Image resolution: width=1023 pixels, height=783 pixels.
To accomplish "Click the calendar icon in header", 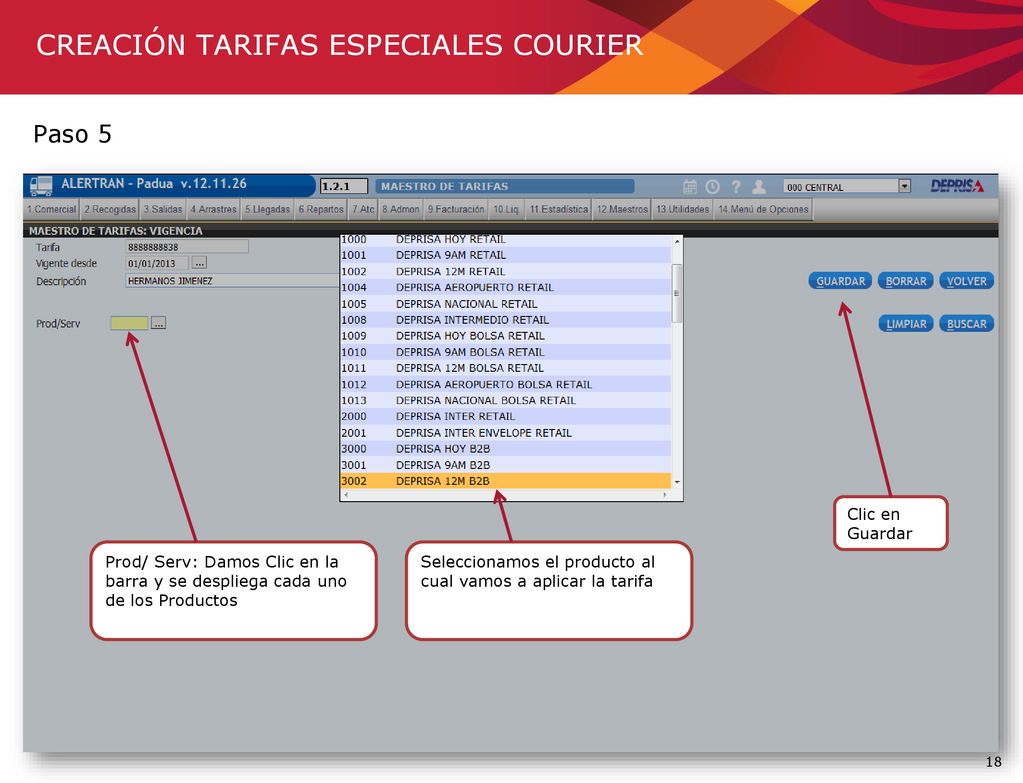I will tap(690, 187).
